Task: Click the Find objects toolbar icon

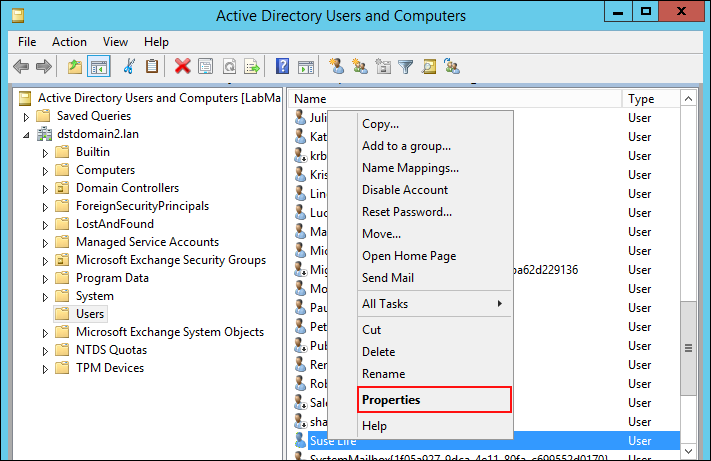Action: [429, 67]
